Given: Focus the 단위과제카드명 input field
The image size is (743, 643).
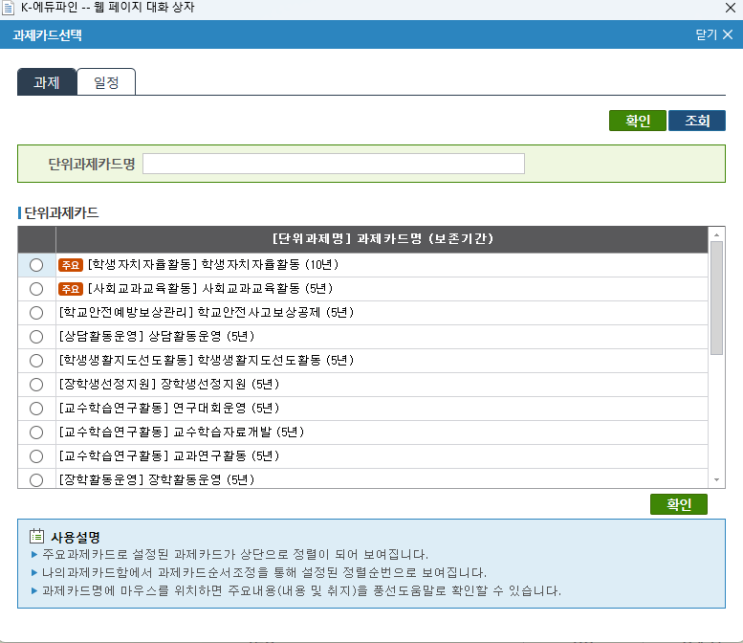Looking at the screenshot, I should pos(334,163).
